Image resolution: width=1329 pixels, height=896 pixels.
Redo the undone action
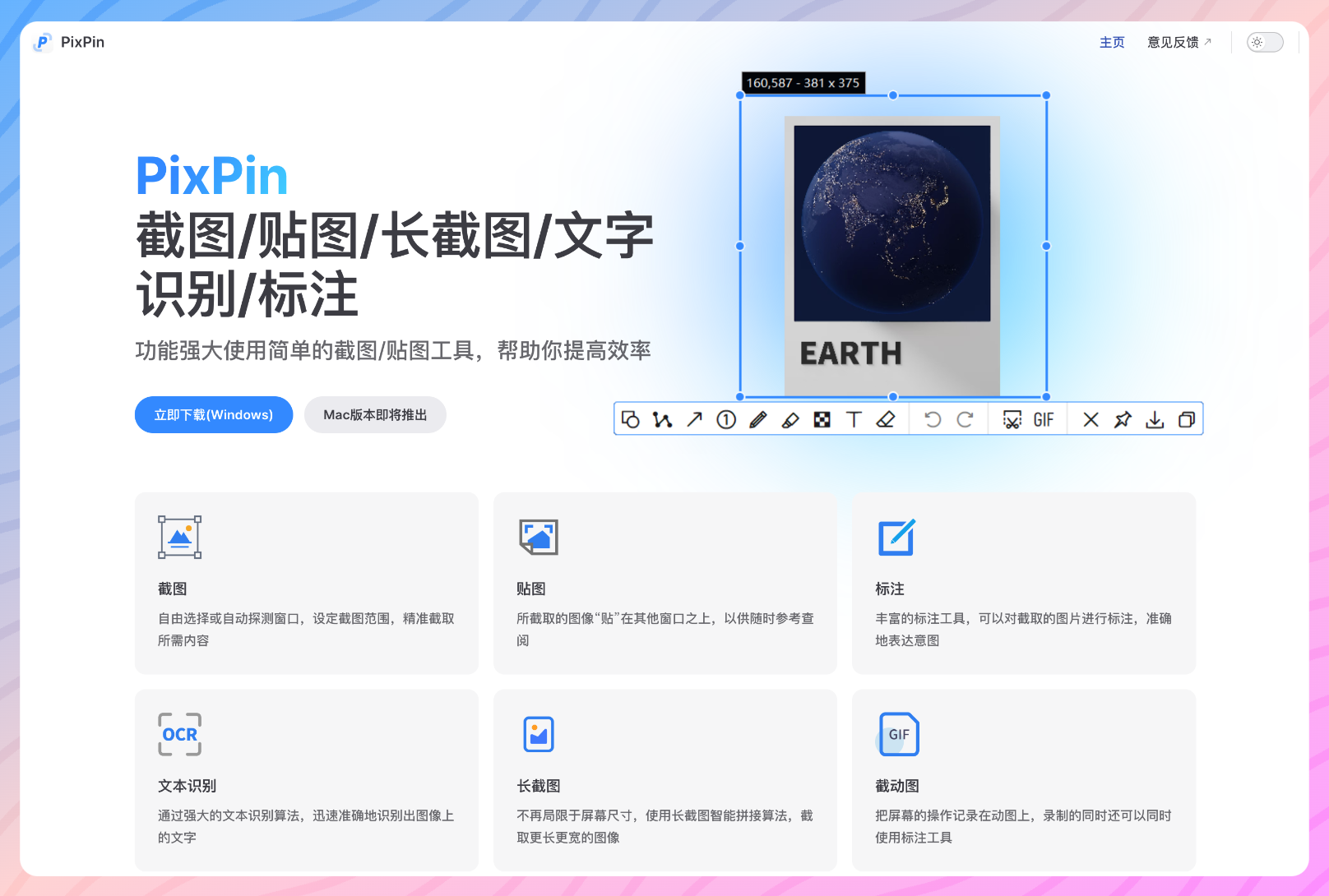[964, 419]
